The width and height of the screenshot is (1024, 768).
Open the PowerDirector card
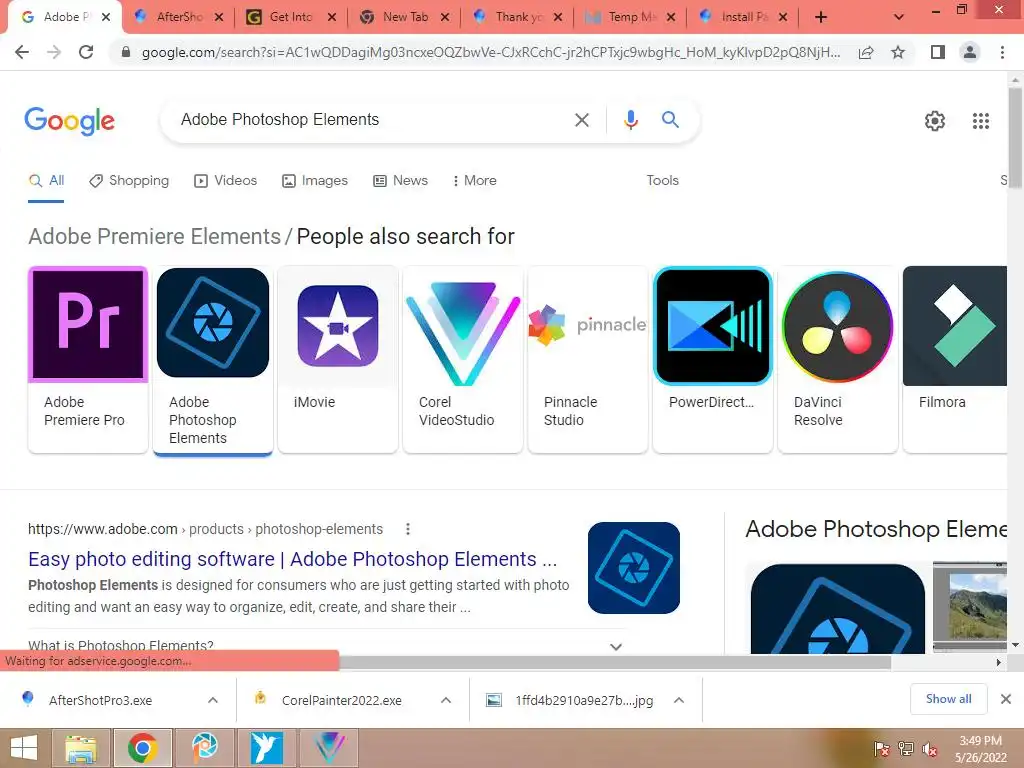click(x=712, y=359)
